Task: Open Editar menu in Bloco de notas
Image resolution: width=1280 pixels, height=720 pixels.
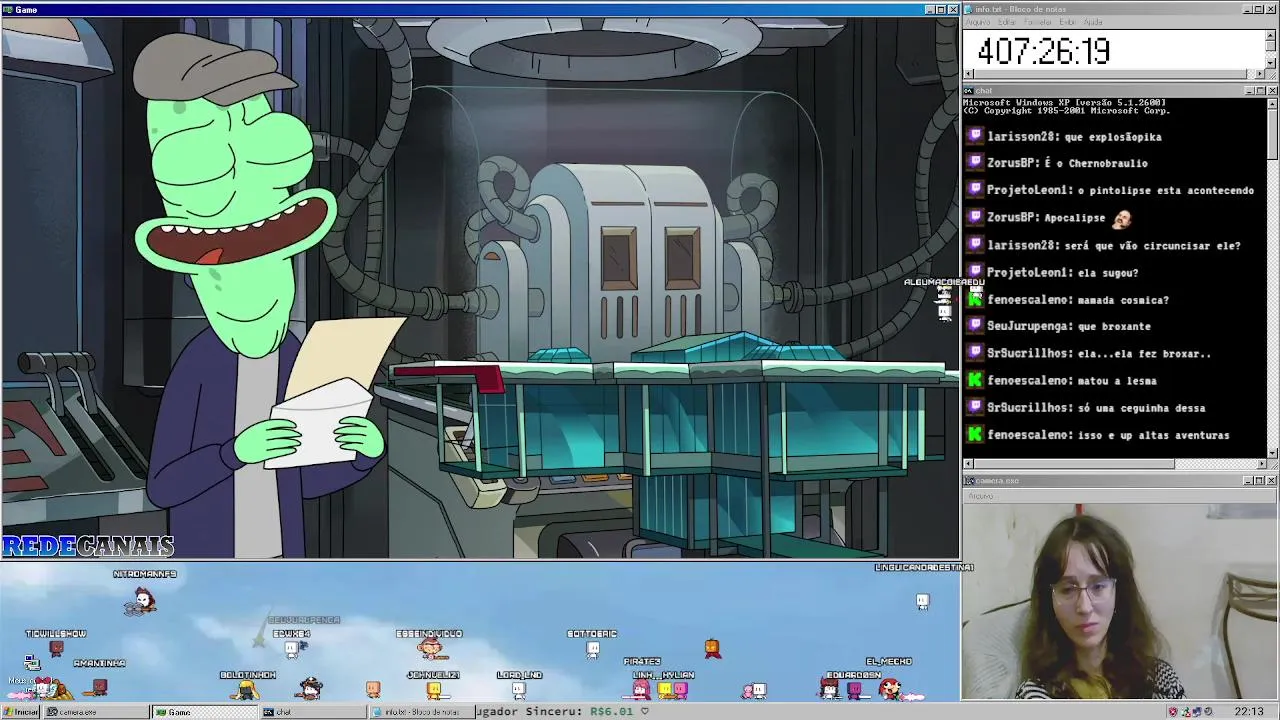Action: [1007, 22]
